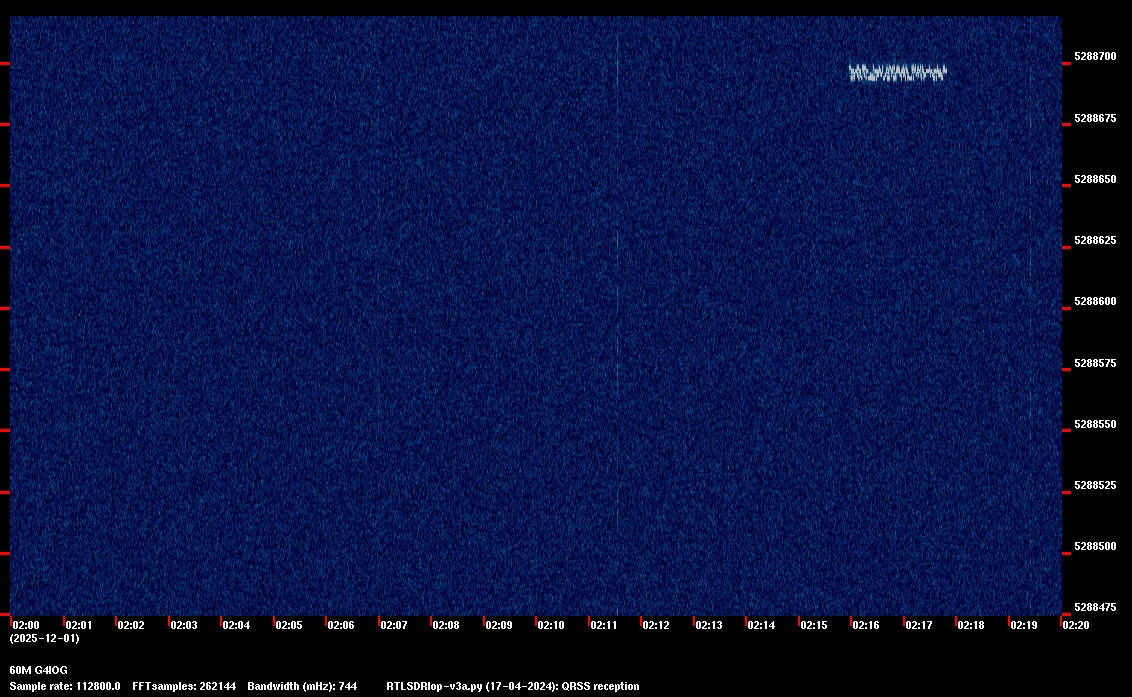Click the (2025-12-01) date text
Viewport: 1132px width, 697px height.
click(44, 638)
